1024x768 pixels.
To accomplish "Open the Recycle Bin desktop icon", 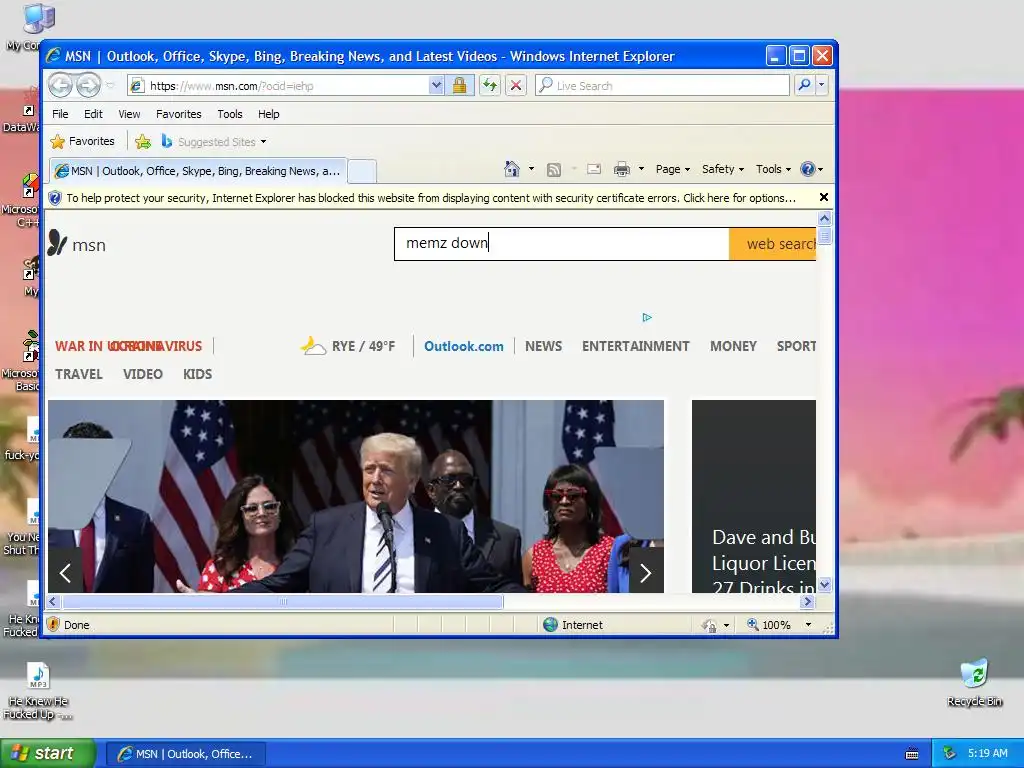I will [x=974, y=682].
